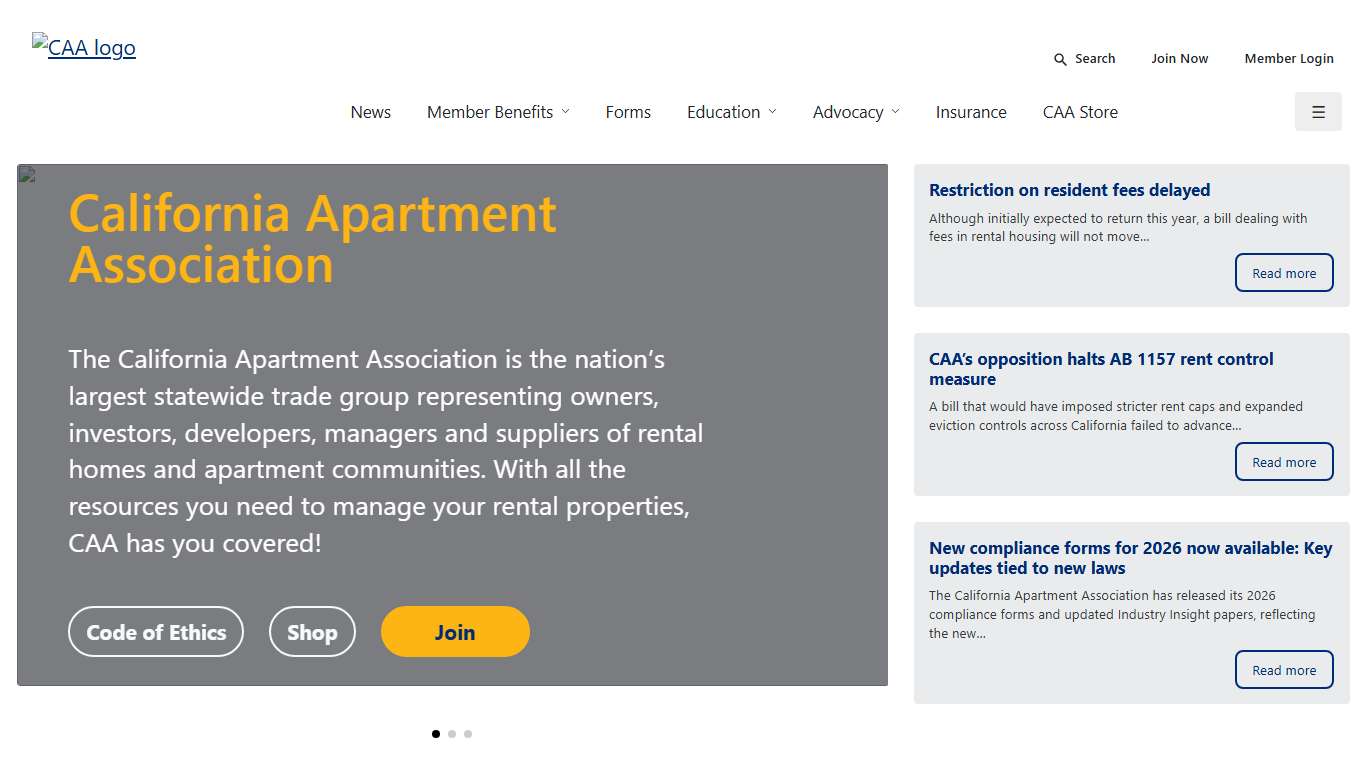Select the first carousel dot indicator
The width and height of the screenshot is (1366, 768).
436,733
